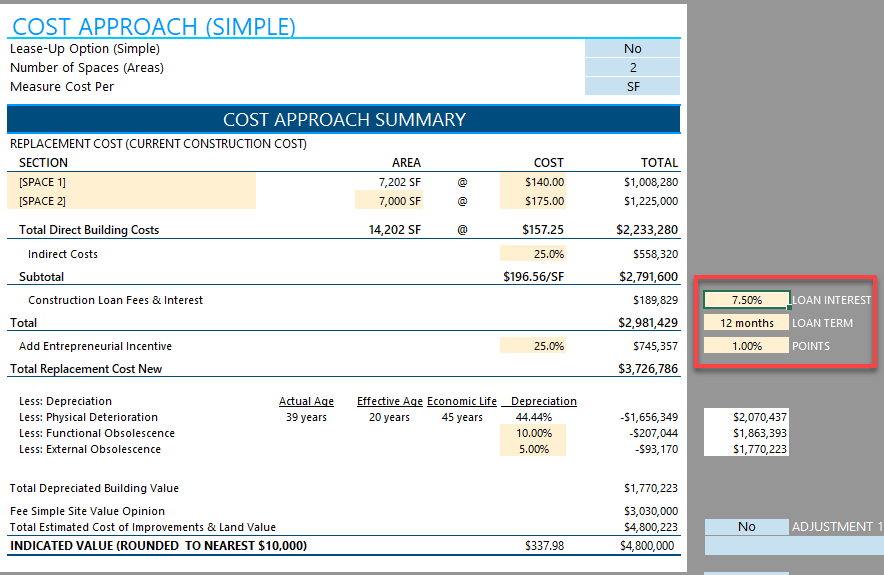Click the 7,000 SF area cell
Image resolution: width=884 pixels, height=575 pixels.
point(389,201)
